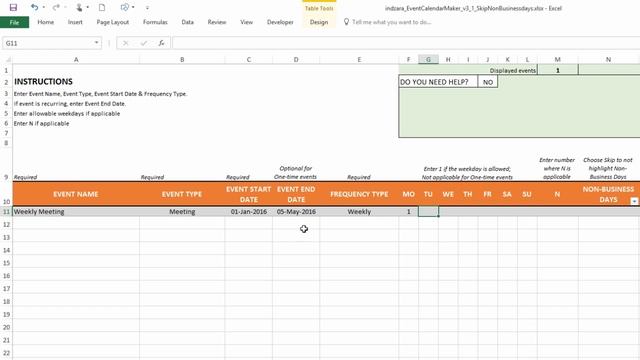Click the 05-May-2016 end date cell
Viewport: 640px width, 360px height.
click(296, 211)
